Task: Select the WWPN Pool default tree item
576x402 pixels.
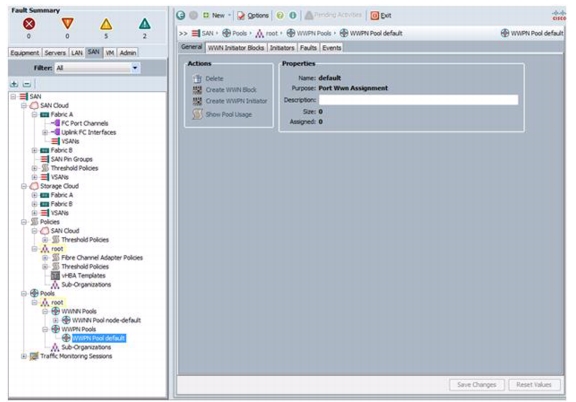Action: click(x=99, y=338)
